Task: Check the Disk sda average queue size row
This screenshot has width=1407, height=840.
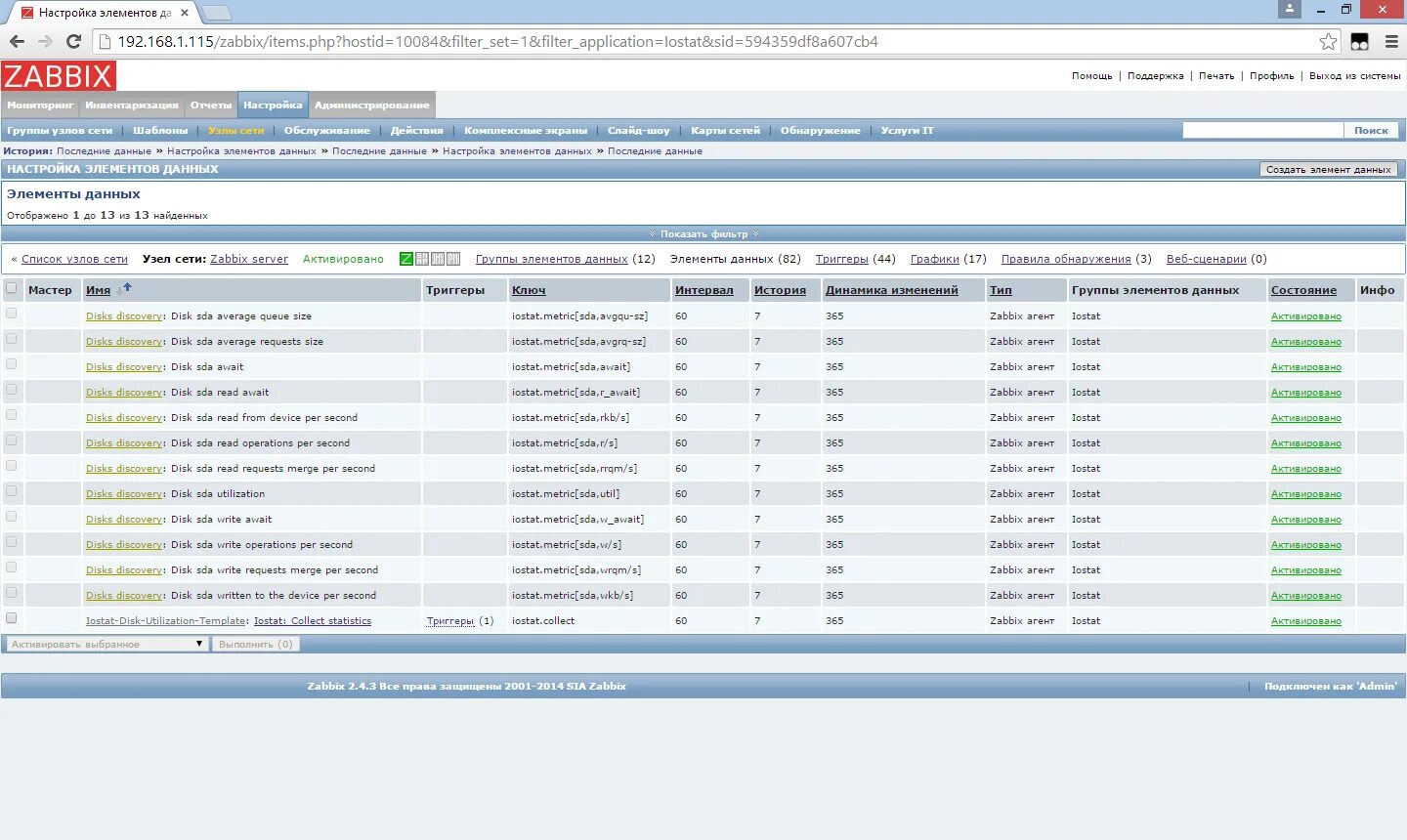Action: click(12, 314)
